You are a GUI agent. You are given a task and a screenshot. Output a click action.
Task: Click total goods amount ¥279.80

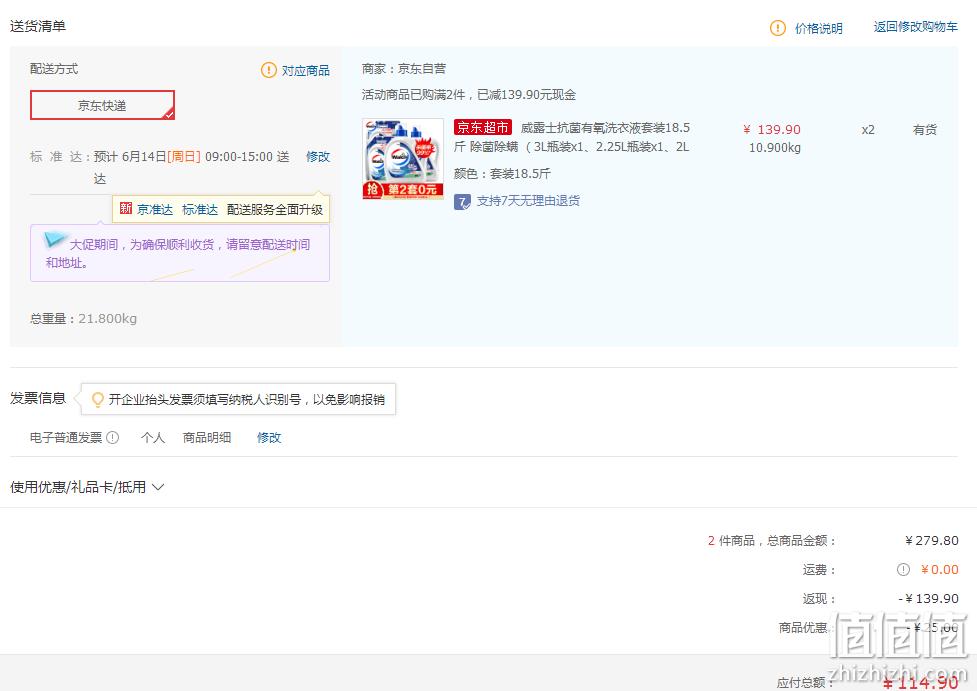(x=932, y=540)
